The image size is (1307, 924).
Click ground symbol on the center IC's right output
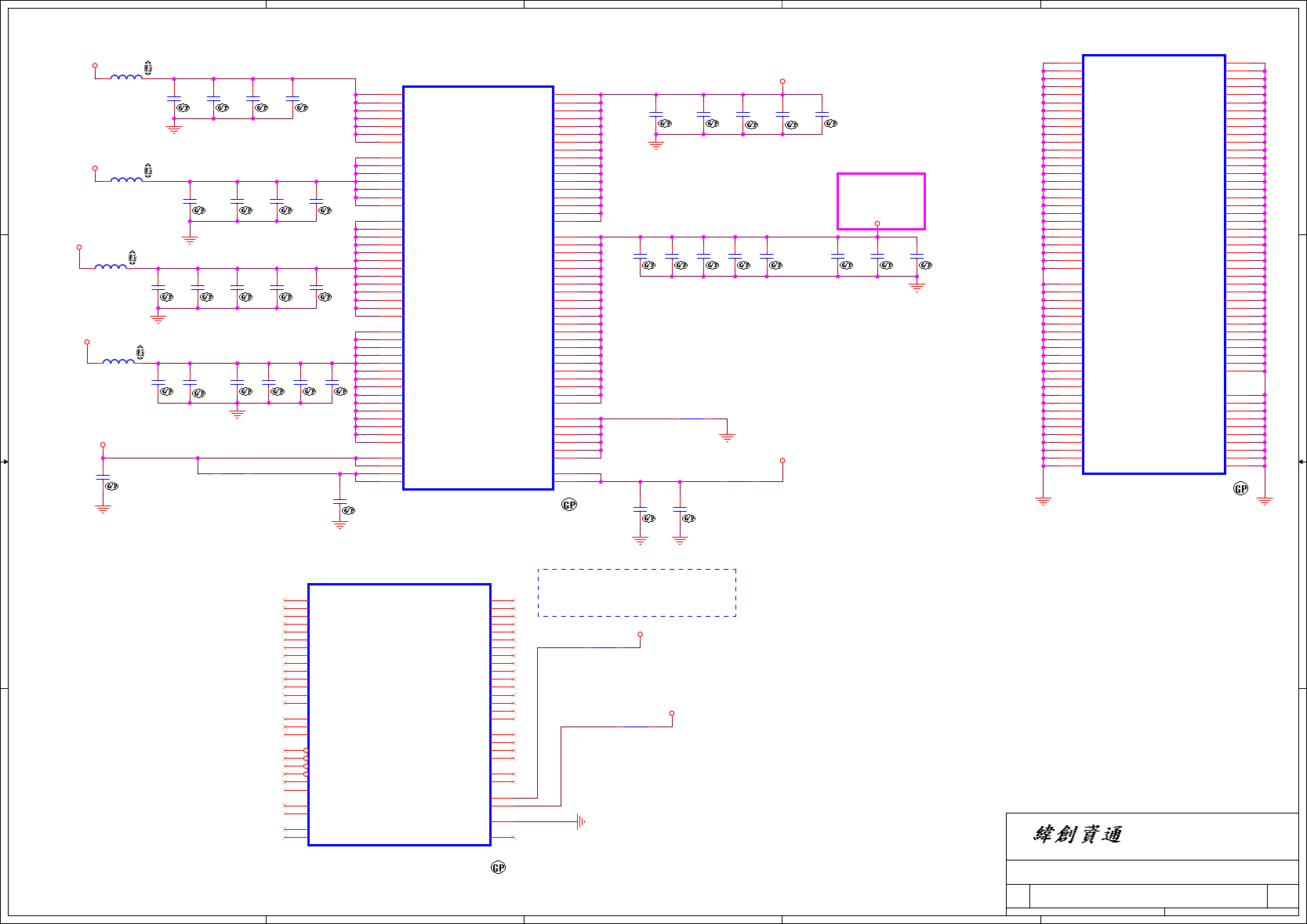point(727,438)
